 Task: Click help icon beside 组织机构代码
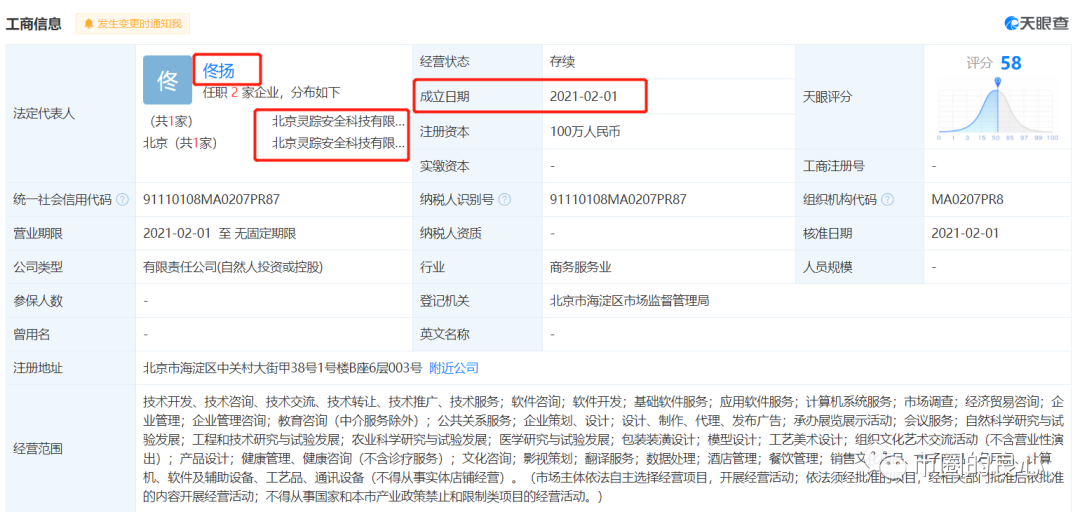point(887,200)
